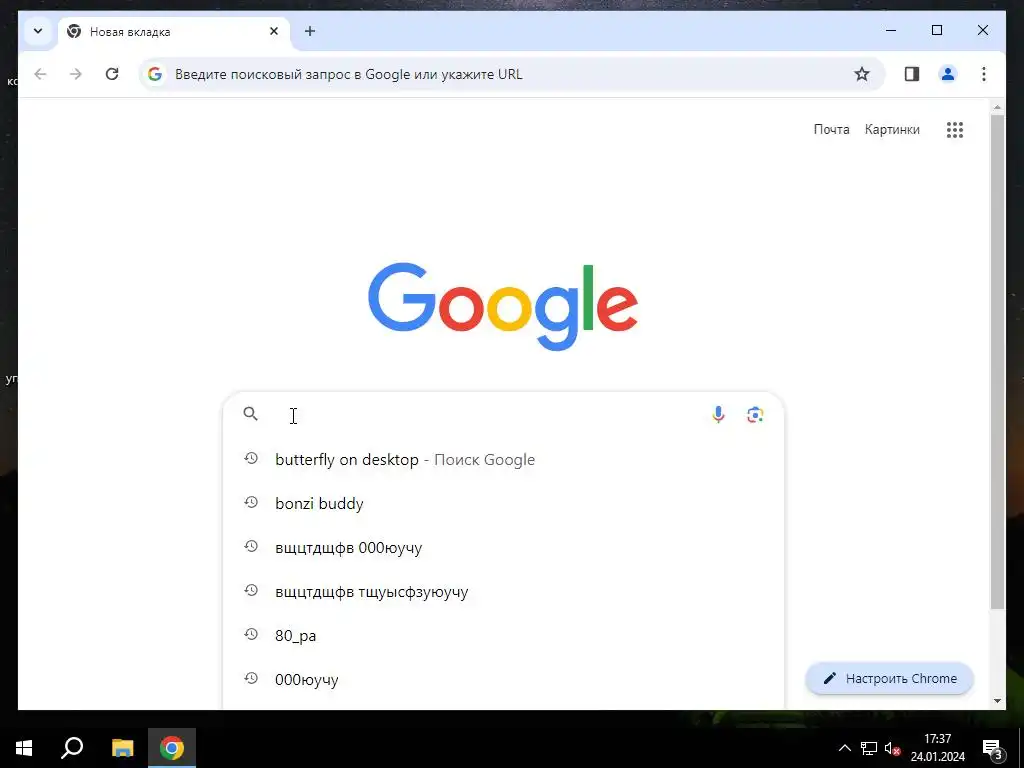Open the Google apps grid
The width and height of the screenshot is (1024, 768).
[x=955, y=129]
